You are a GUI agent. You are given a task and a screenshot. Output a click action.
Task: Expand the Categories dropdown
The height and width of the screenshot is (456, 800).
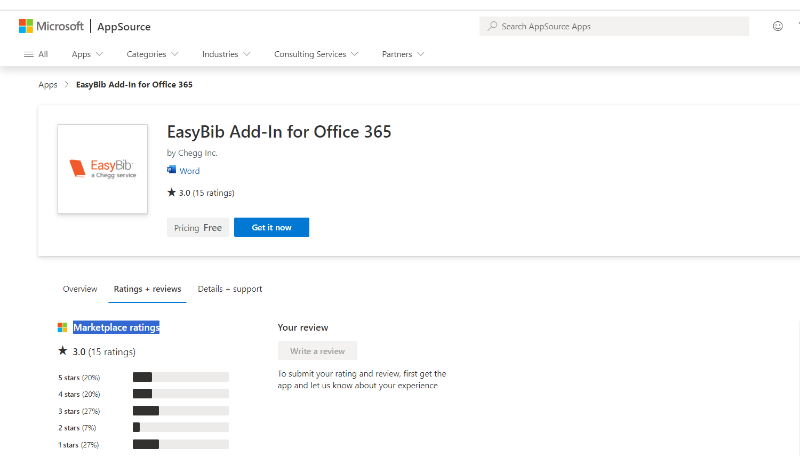(152, 54)
